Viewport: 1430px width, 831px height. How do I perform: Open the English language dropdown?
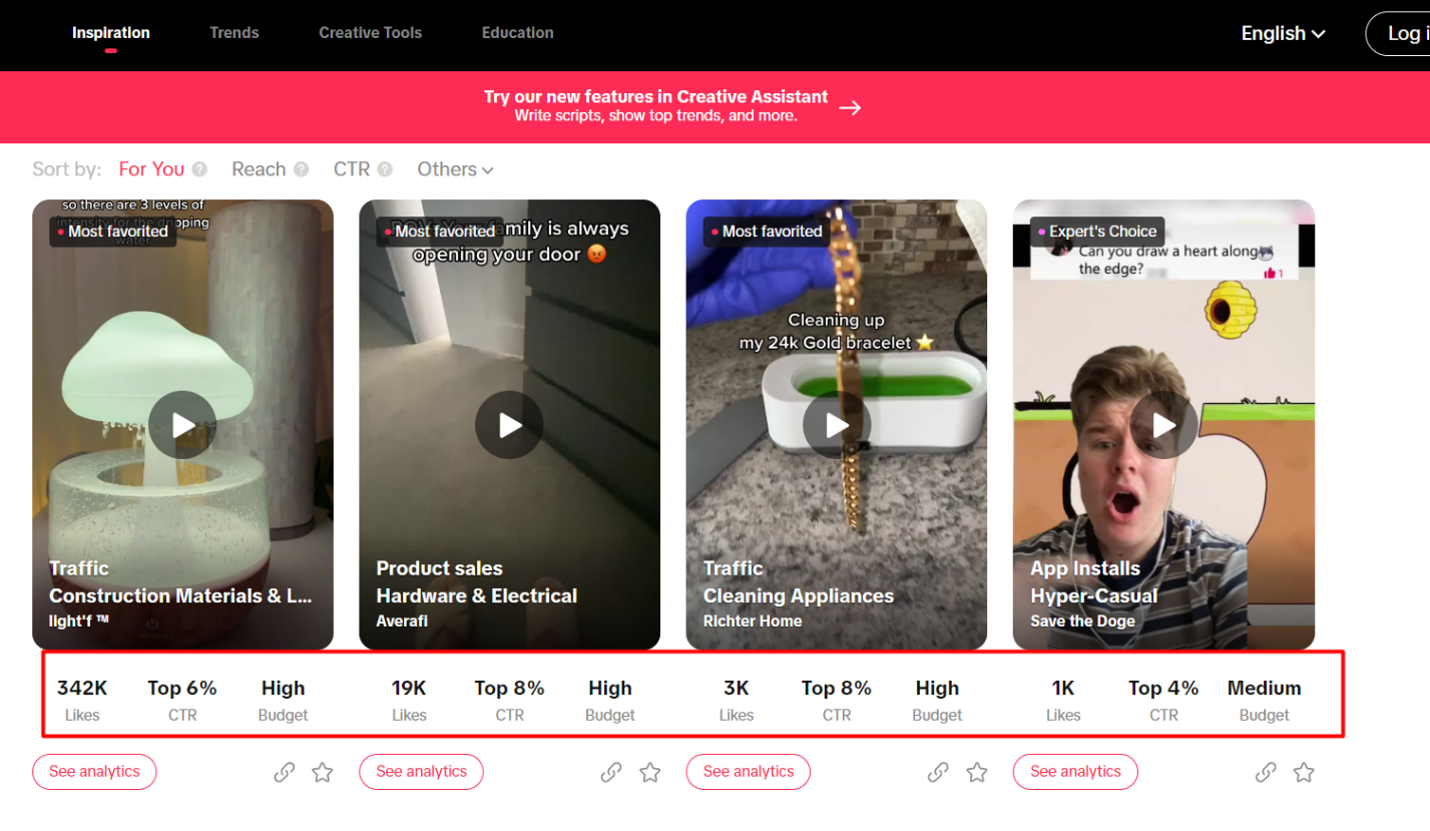point(1283,33)
